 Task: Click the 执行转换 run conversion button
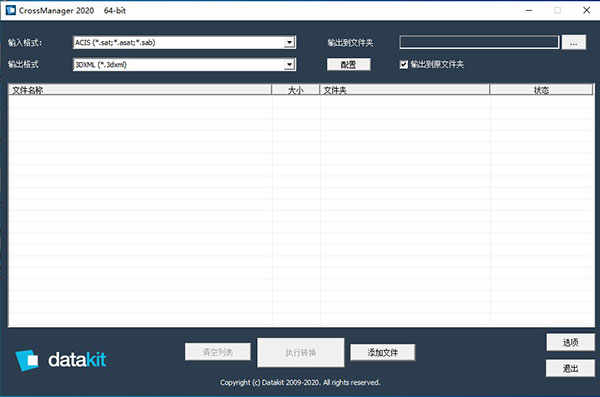pos(301,353)
